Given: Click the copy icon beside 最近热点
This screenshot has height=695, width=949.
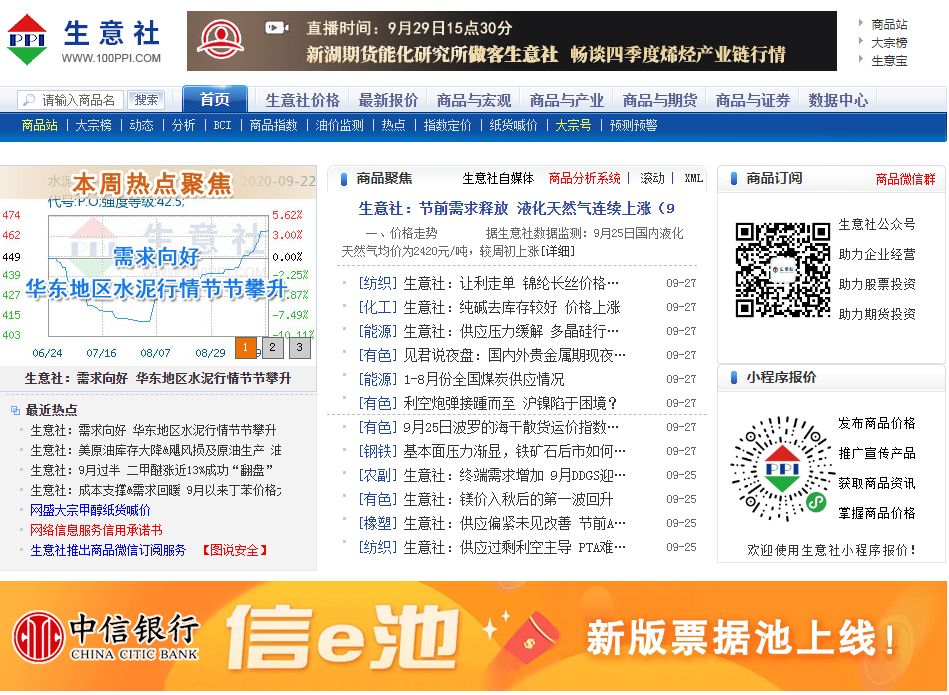Looking at the screenshot, I should [x=13, y=408].
